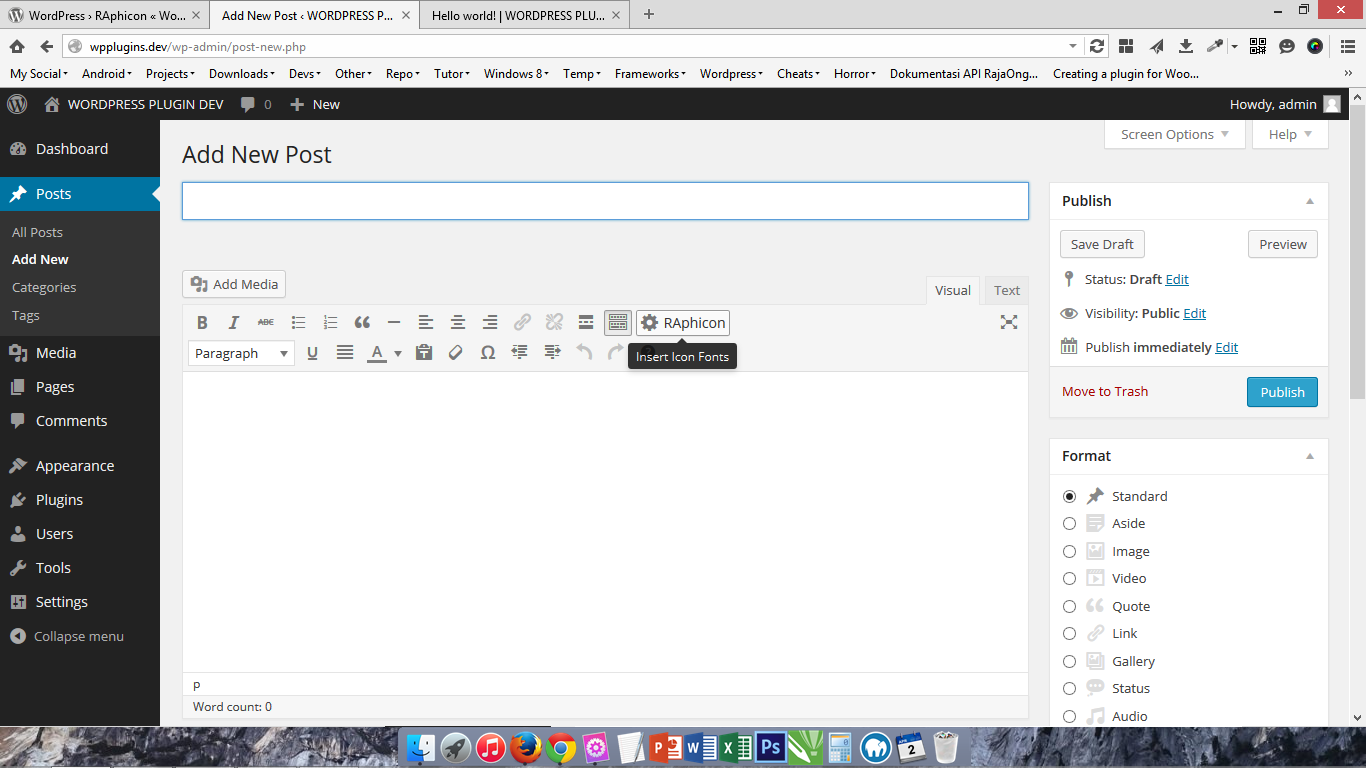Click the insert/edit link icon
Image resolution: width=1366 pixels, height=768 pixels.
[522, 322]
